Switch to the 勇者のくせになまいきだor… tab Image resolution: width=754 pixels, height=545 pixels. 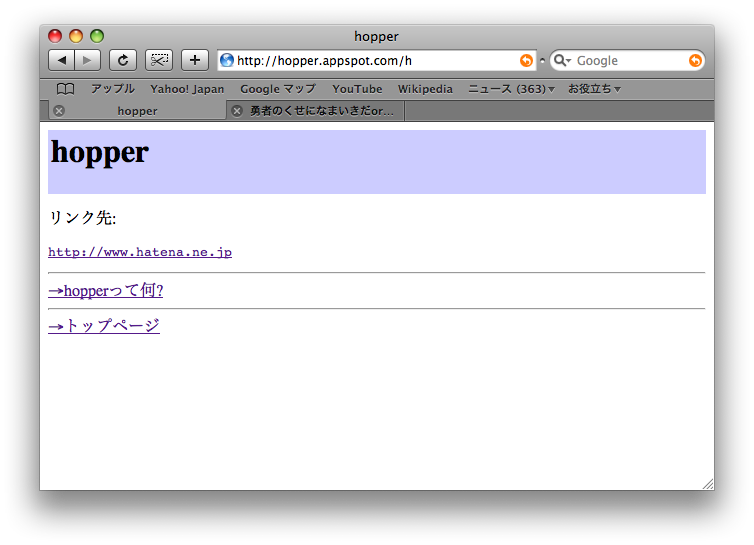[315, 111]
